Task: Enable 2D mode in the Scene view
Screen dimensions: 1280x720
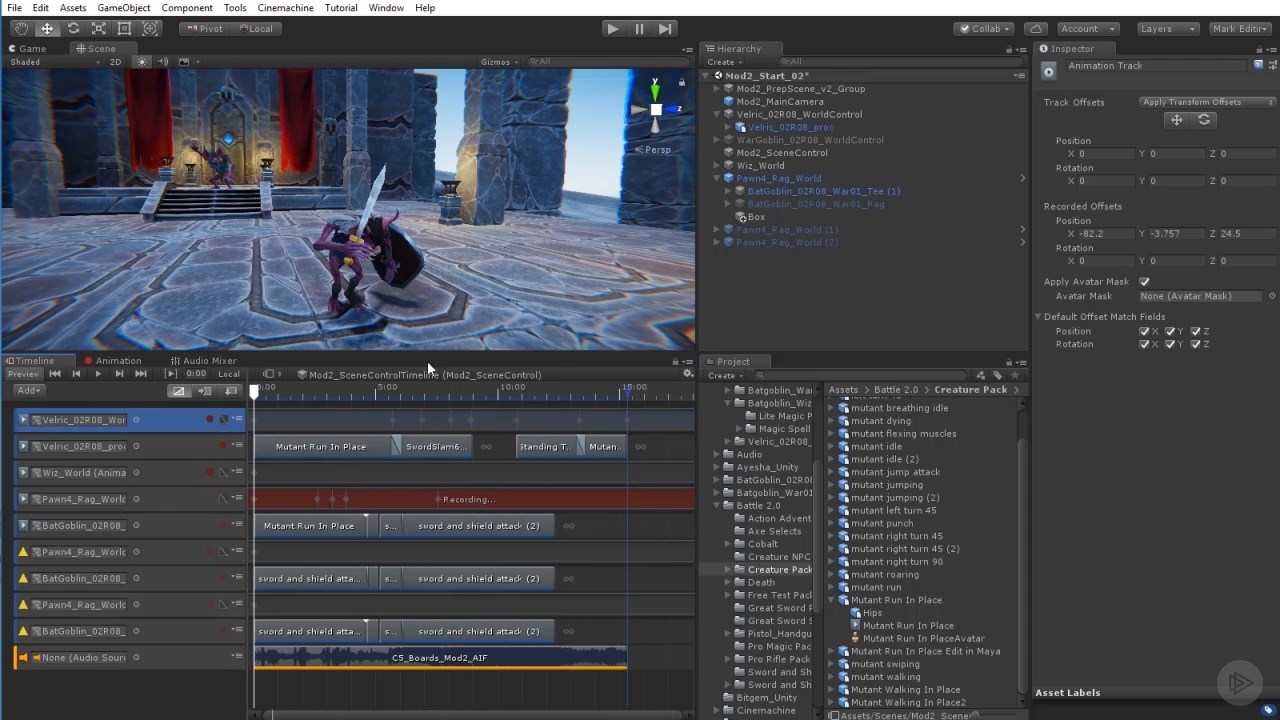Action: tap(115, 61)
